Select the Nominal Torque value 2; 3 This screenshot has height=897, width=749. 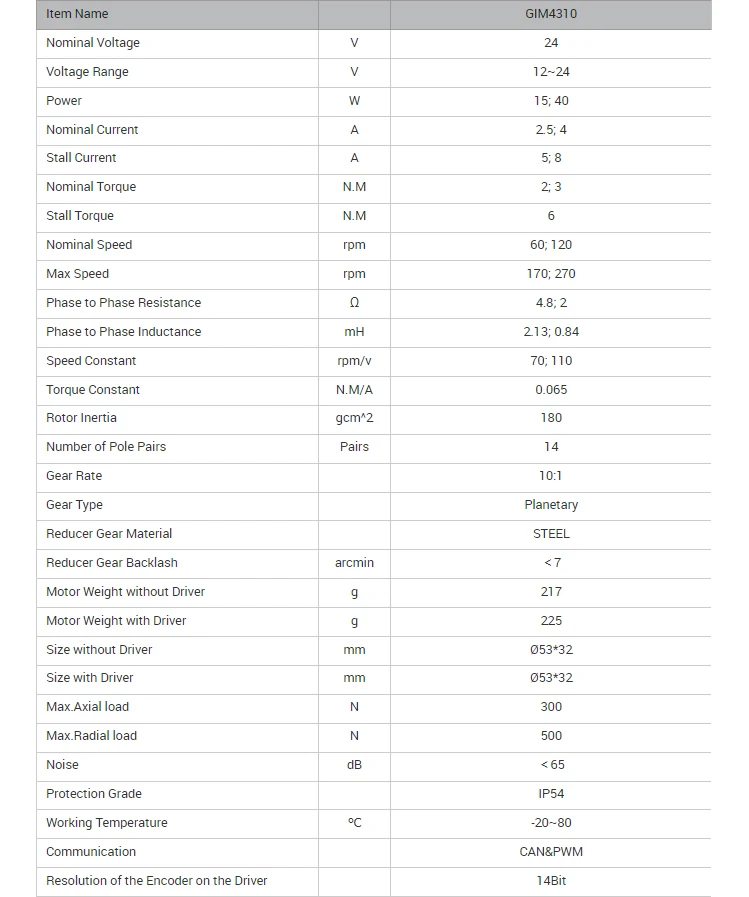click(x=551, y=187)
